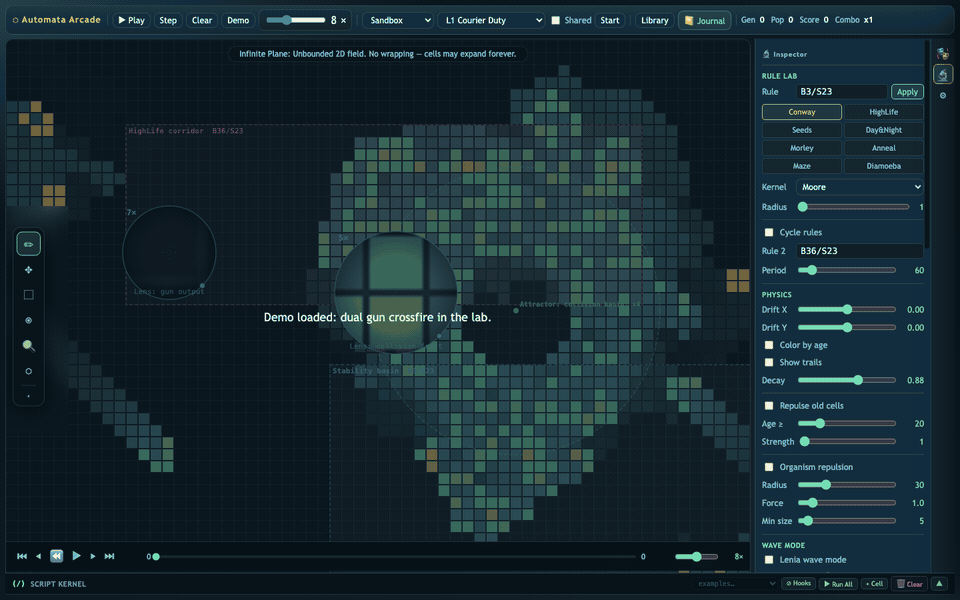
Task: Adjust the Drift Y slider
Action: 847,328
